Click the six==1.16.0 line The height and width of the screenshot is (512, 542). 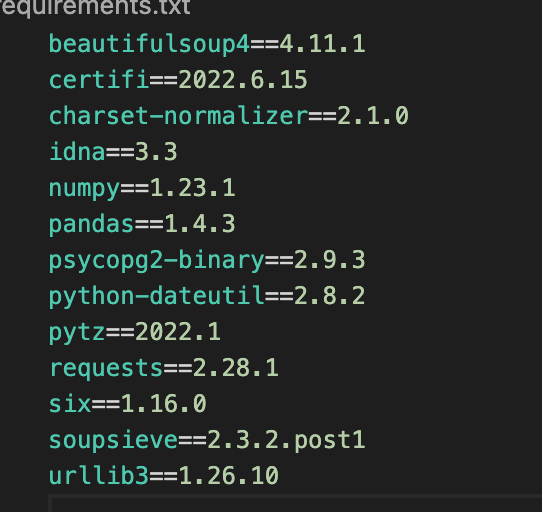point(128,404)
